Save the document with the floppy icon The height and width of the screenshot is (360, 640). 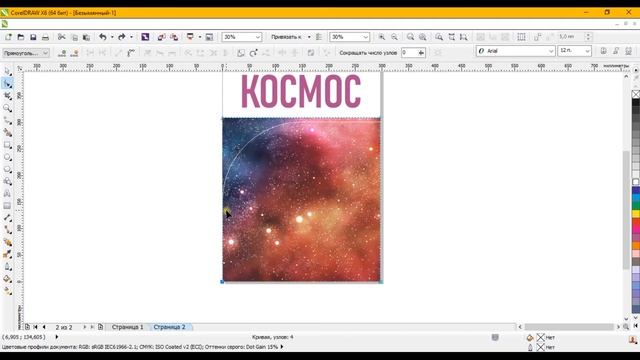pos(33,37)
